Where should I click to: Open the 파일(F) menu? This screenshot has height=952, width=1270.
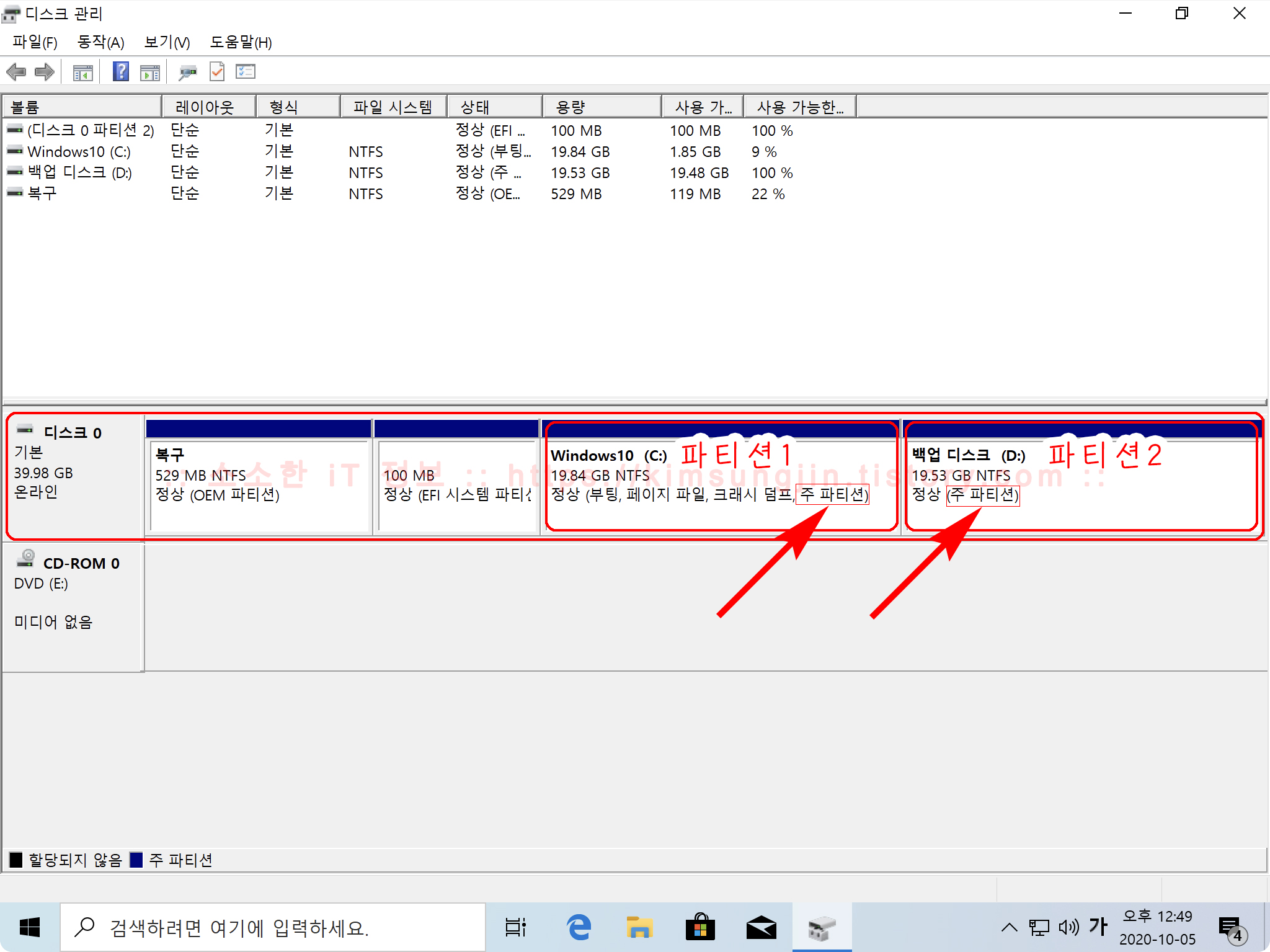click(x=35, y=42)
